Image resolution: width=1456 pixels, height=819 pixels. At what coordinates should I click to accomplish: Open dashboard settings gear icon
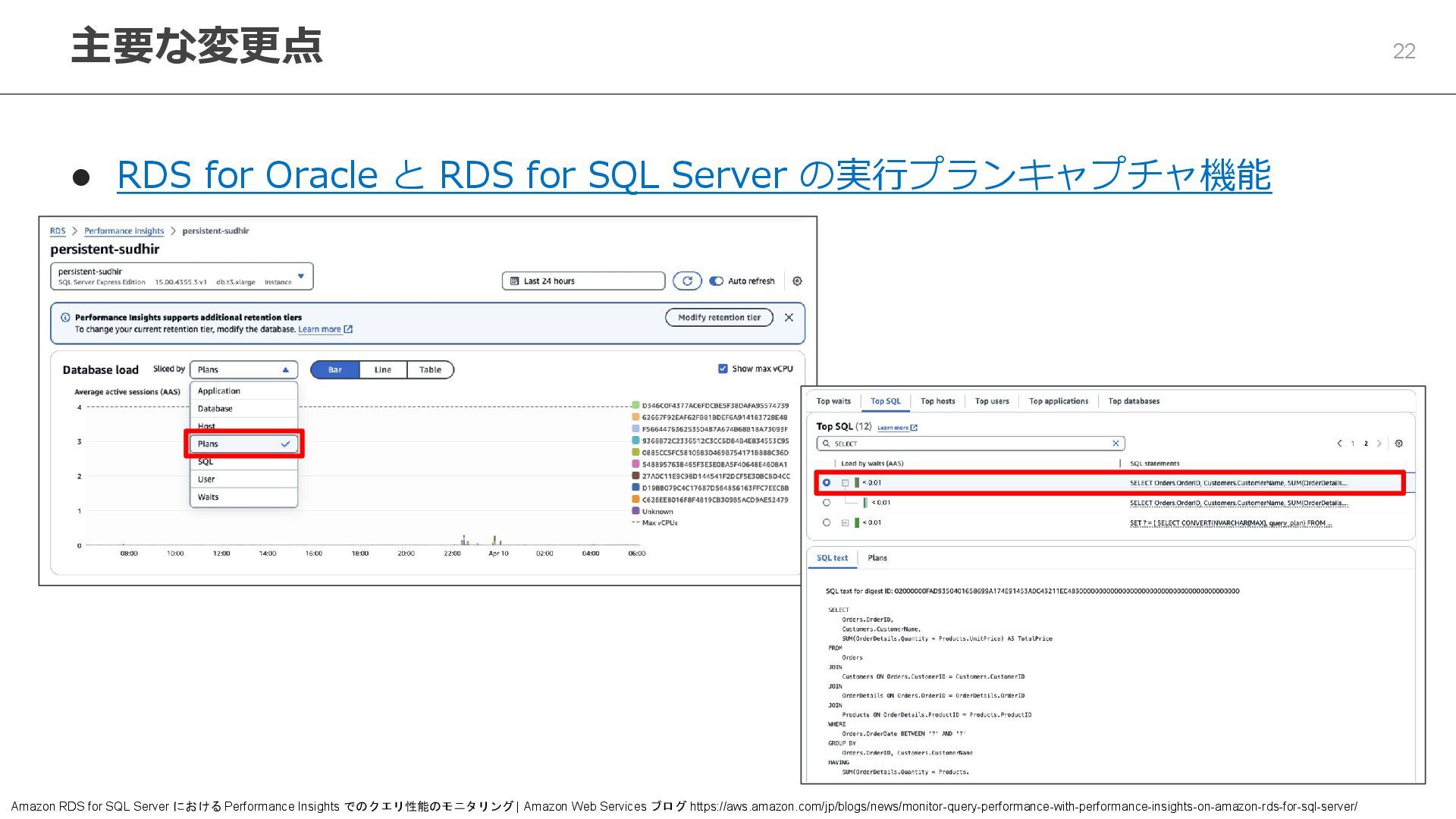coord(797,281)
